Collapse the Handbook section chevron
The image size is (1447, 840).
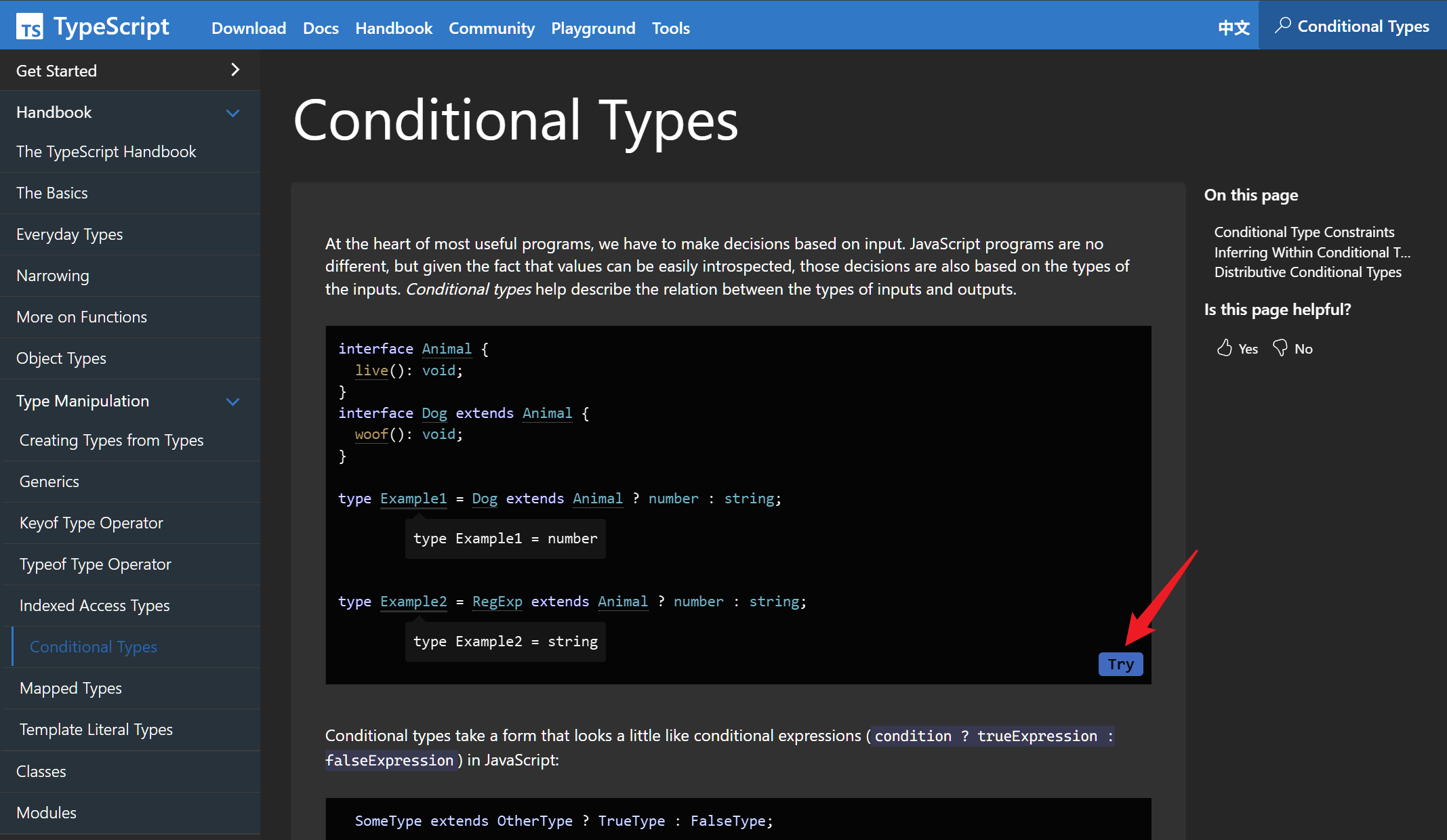(x=232, y=113)
